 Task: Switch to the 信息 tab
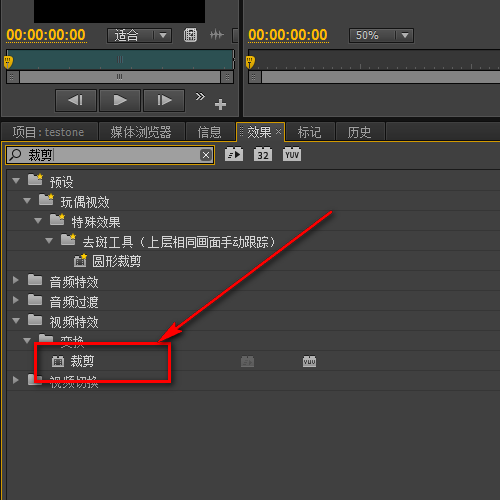pyautogui.click(x=210, y=132)
